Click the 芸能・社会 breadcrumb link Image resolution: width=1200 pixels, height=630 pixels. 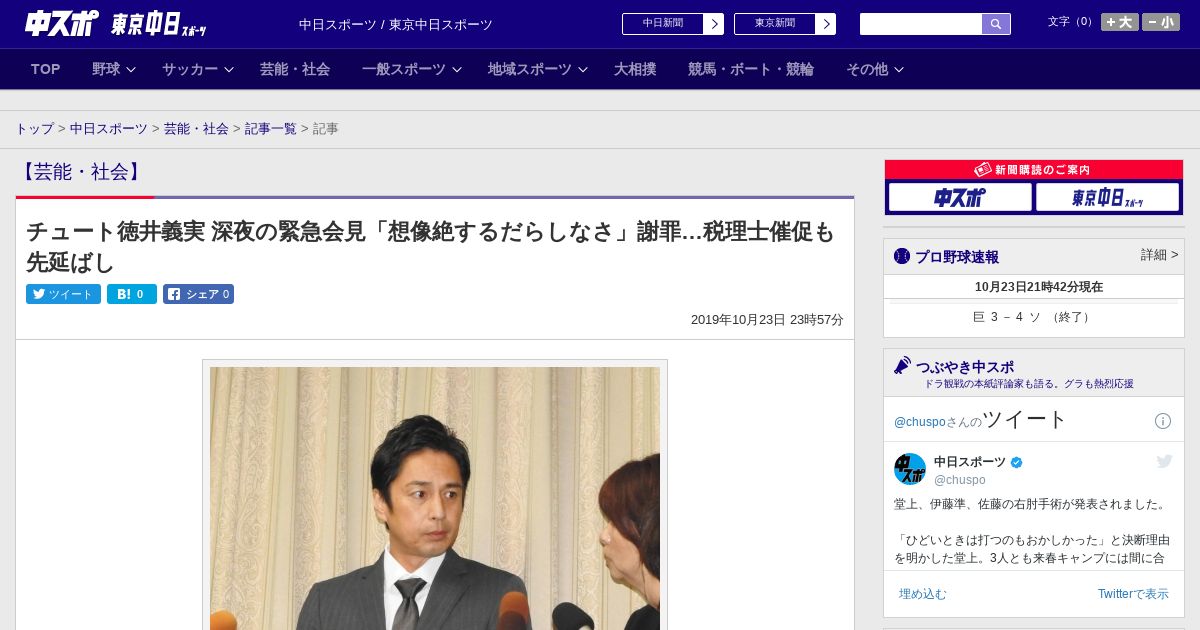point(196,129)
